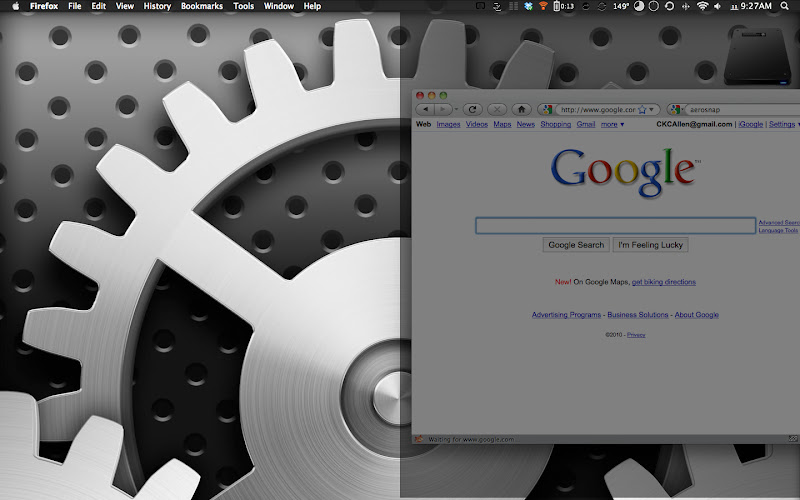This screenshot has width=800, height=500.
Task: Click the Google logo image
Action: (x=626, y=172)
